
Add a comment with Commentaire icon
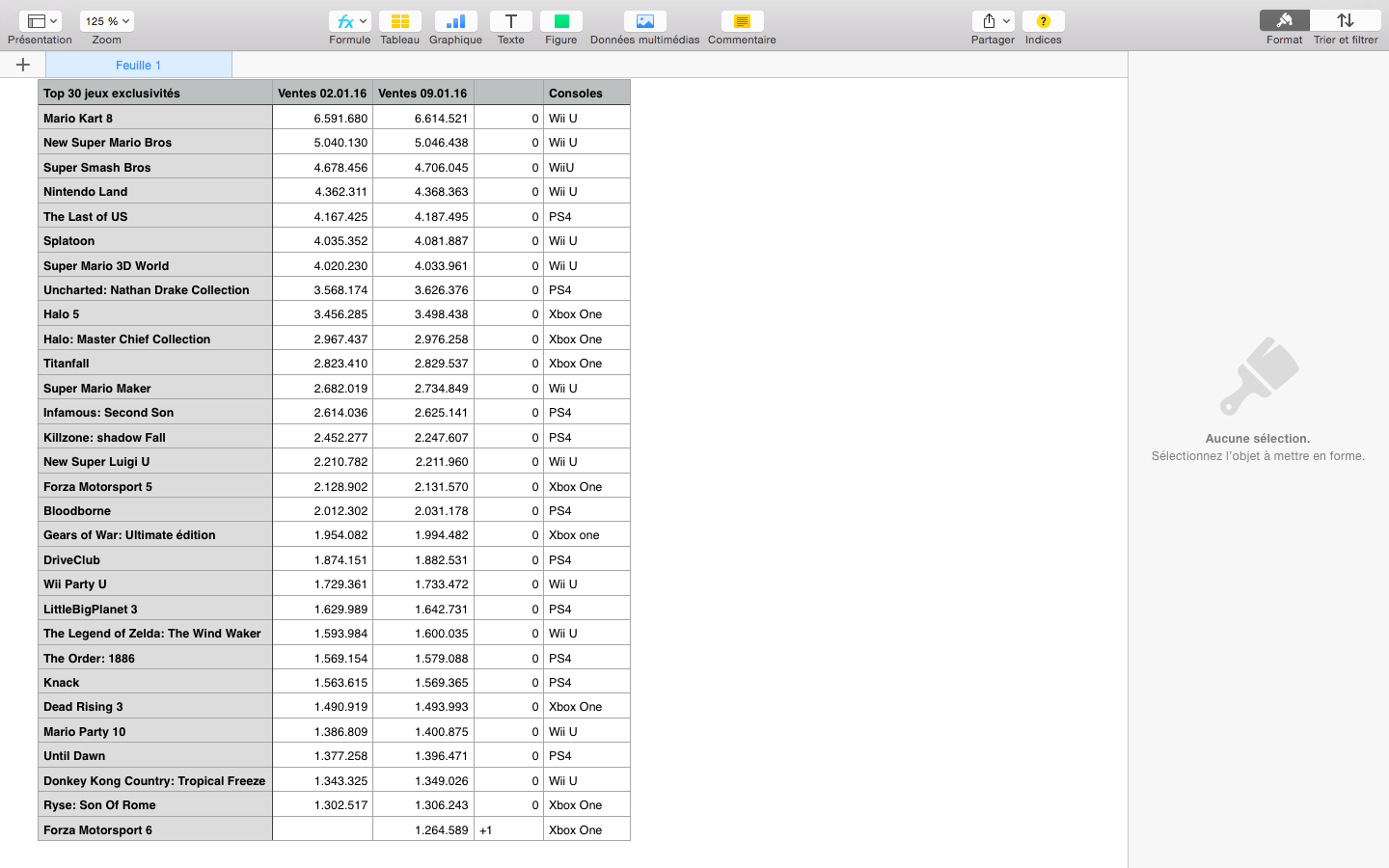pyautogui.click(x=742, y=21)
